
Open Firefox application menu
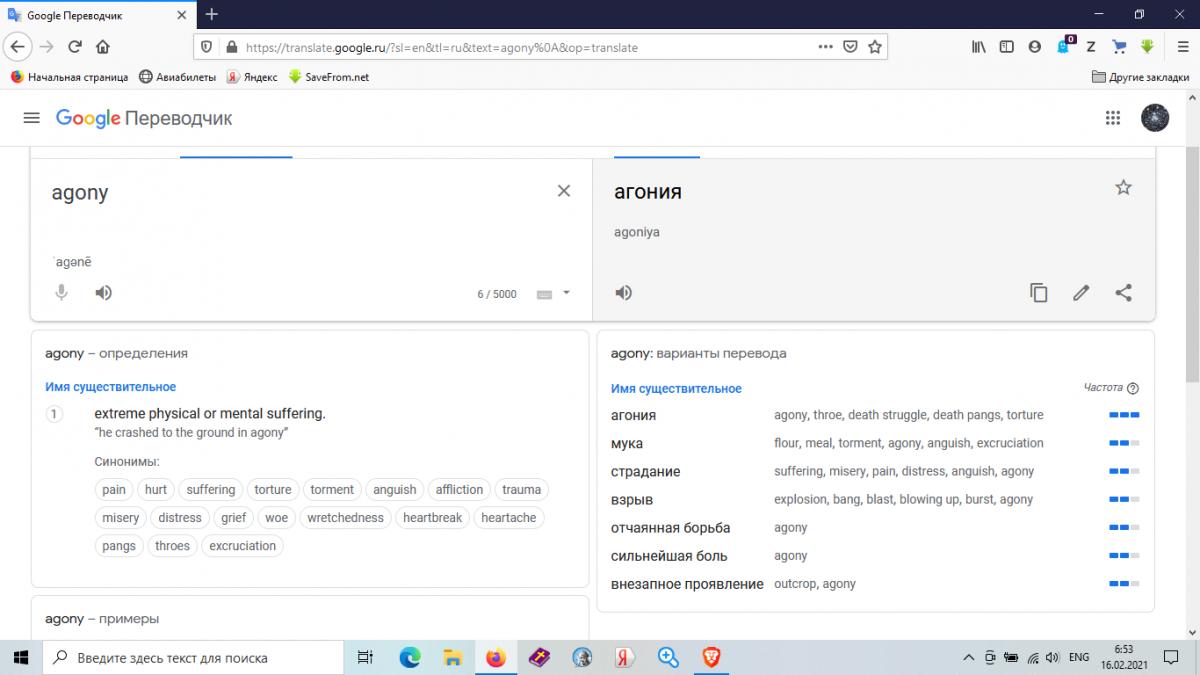click(x=1181, y=46)
